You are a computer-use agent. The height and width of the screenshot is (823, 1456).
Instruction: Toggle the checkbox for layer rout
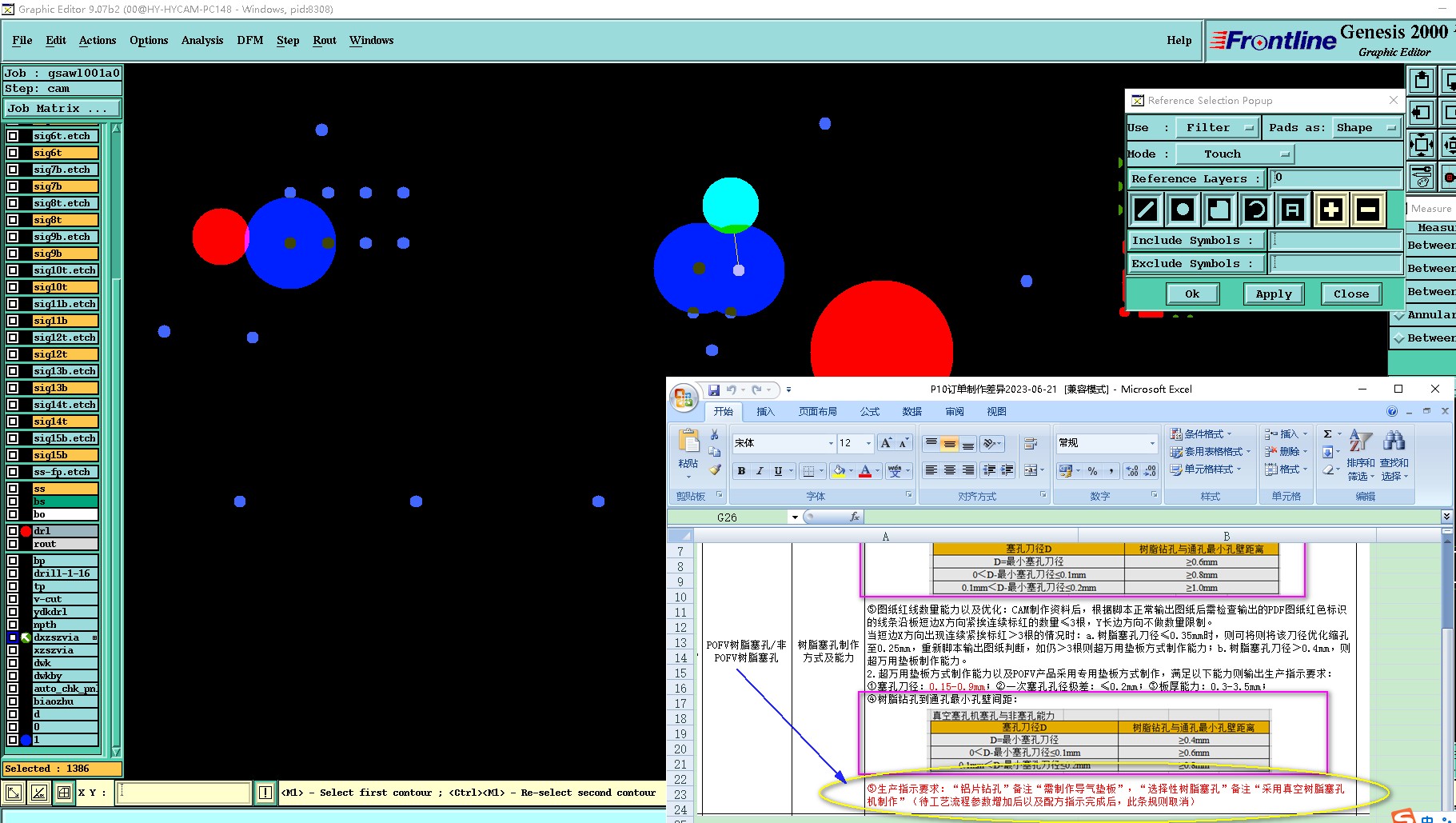pos(13,544)
